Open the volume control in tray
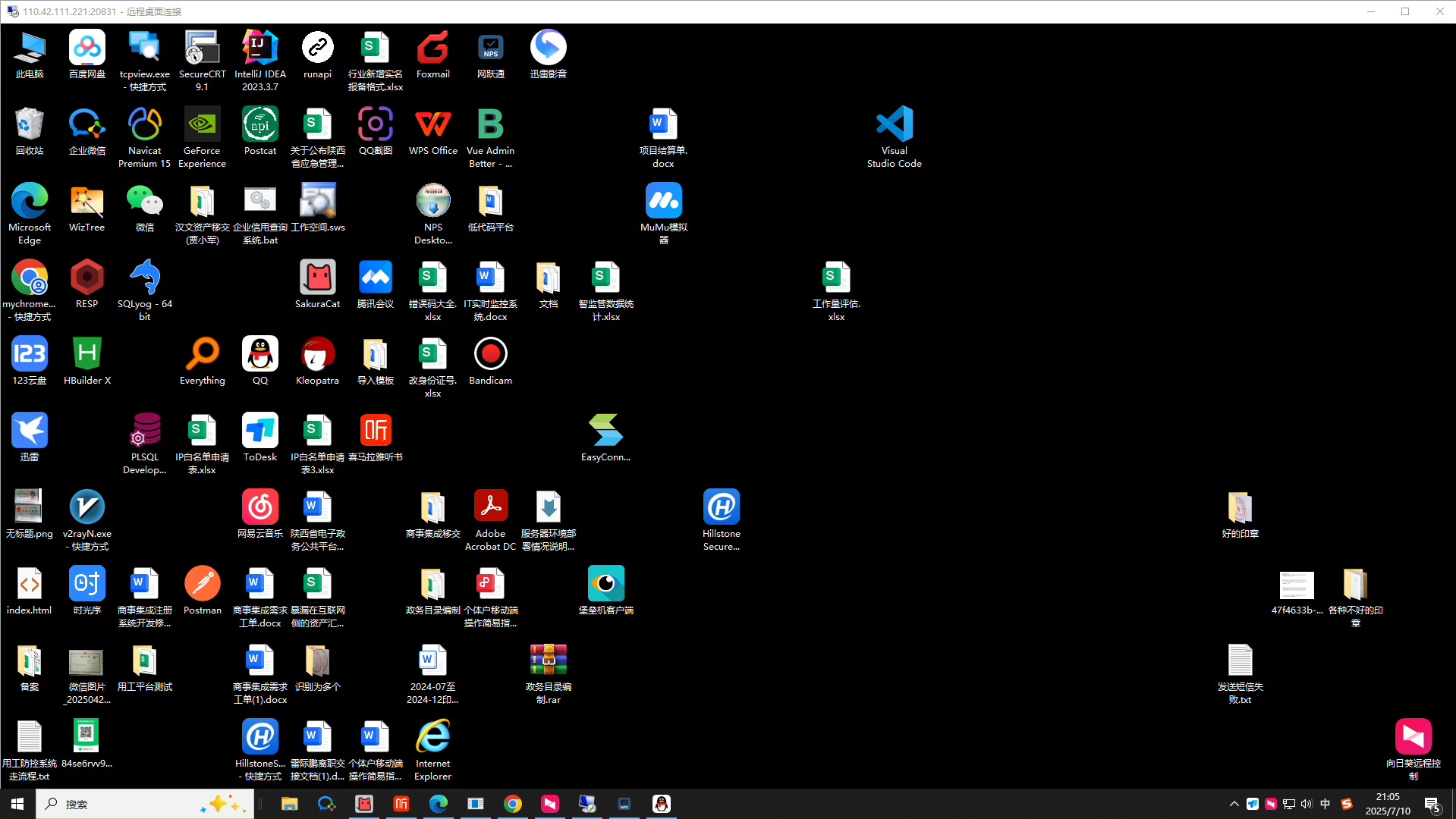 (1307, 804)
